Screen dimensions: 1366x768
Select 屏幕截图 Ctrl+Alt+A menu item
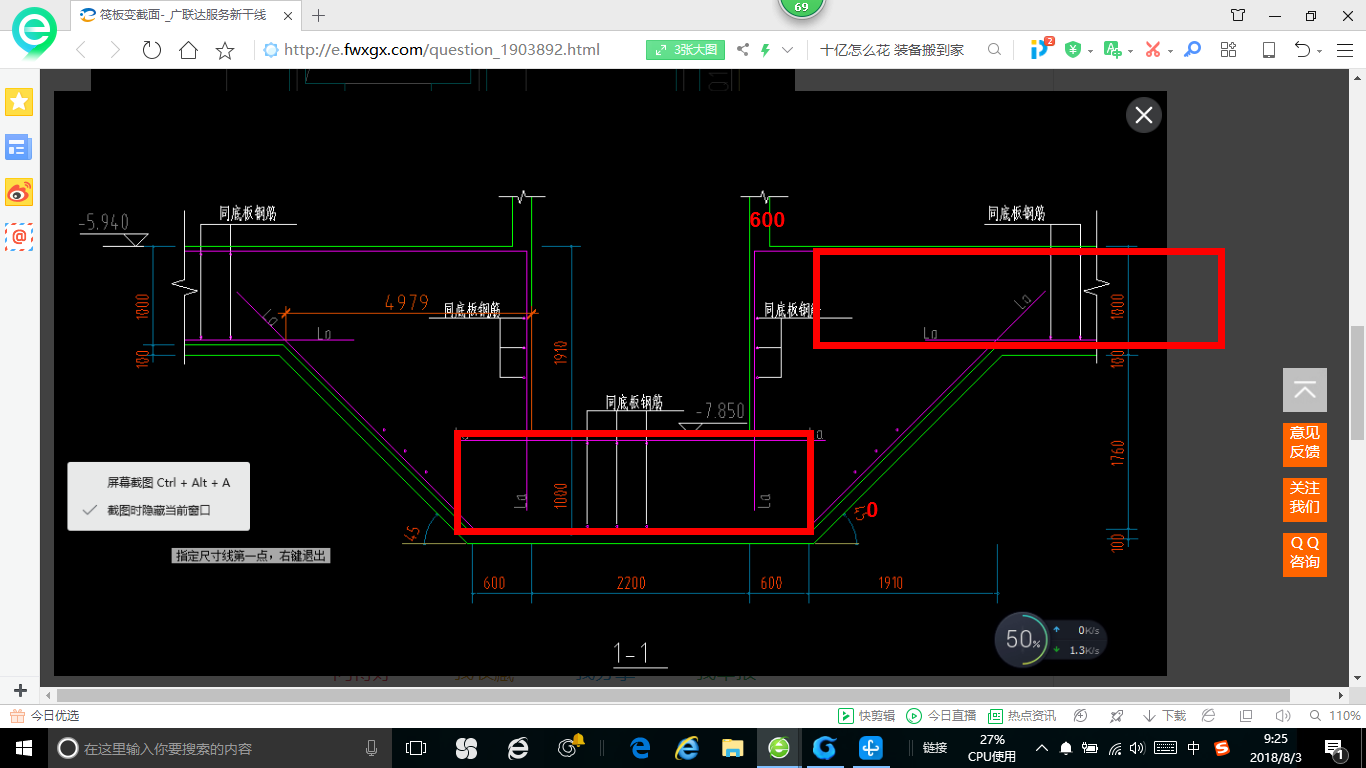(168, 482)
